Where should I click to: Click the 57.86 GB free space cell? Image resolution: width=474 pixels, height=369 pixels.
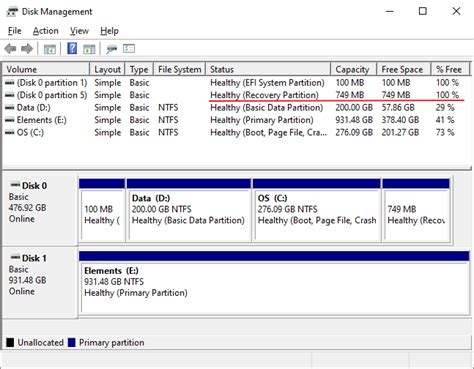[398, 108]
